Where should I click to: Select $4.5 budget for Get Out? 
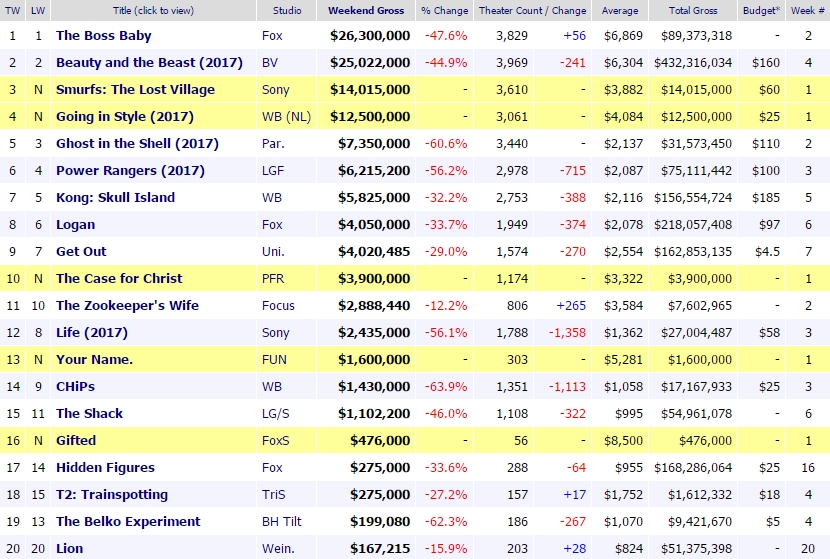pyautogui.click(x=768, y=251)
